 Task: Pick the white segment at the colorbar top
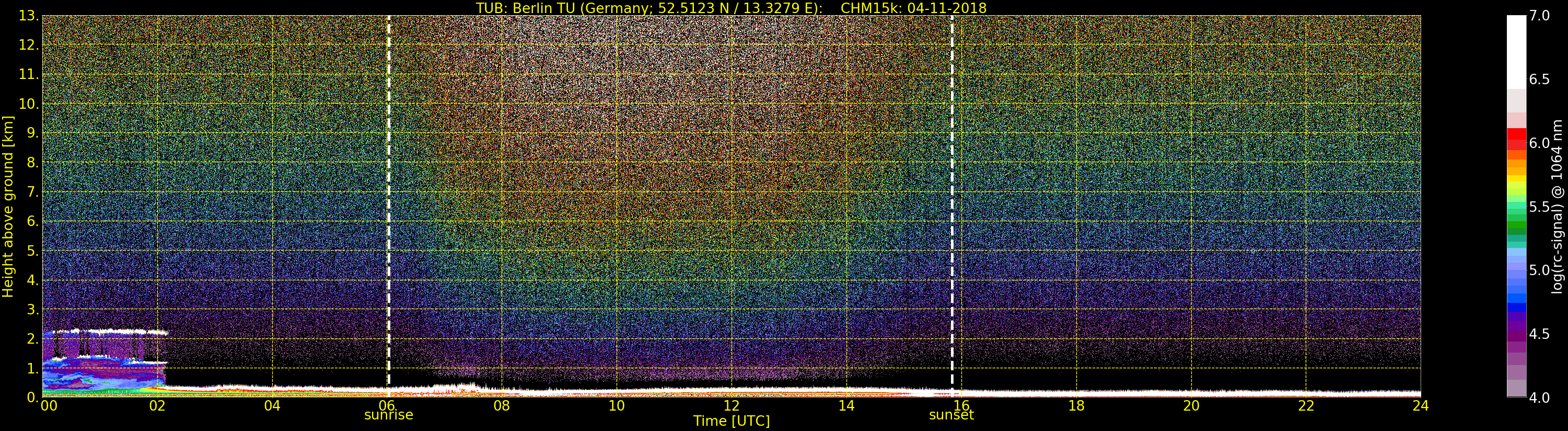1516,52
